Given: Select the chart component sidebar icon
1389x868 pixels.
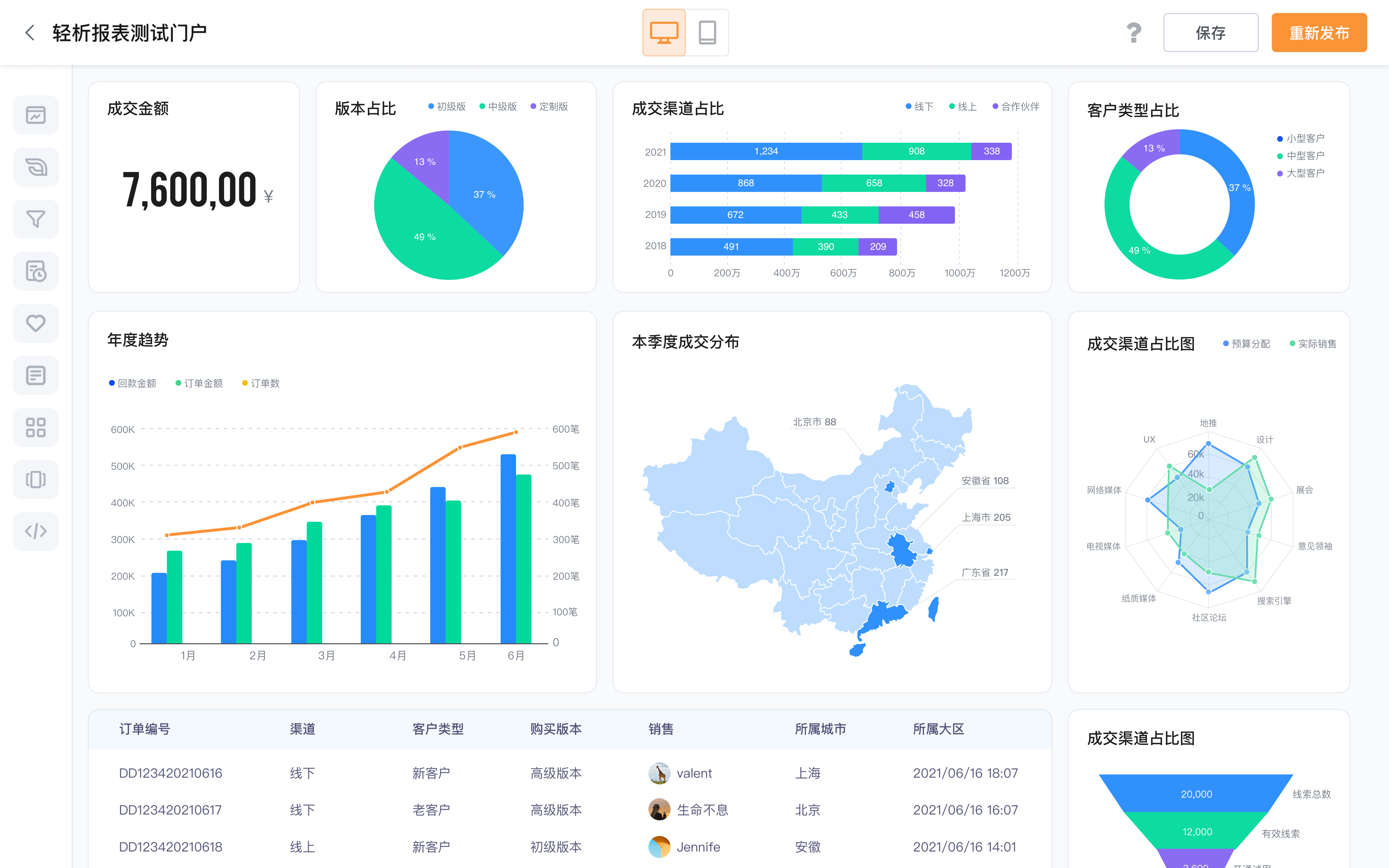Looking at the screenshot, I should coord(36,115).
